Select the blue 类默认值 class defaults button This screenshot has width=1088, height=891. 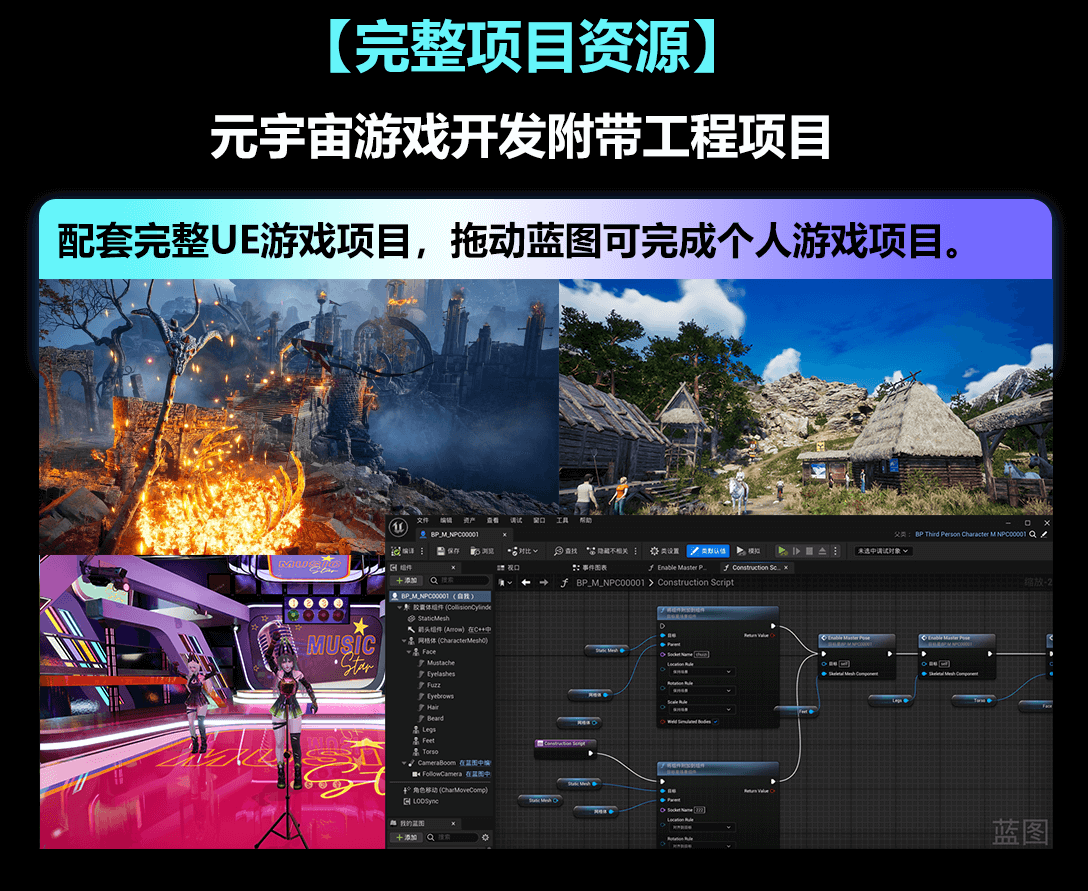pyautogui.click(x=708, y=551)
